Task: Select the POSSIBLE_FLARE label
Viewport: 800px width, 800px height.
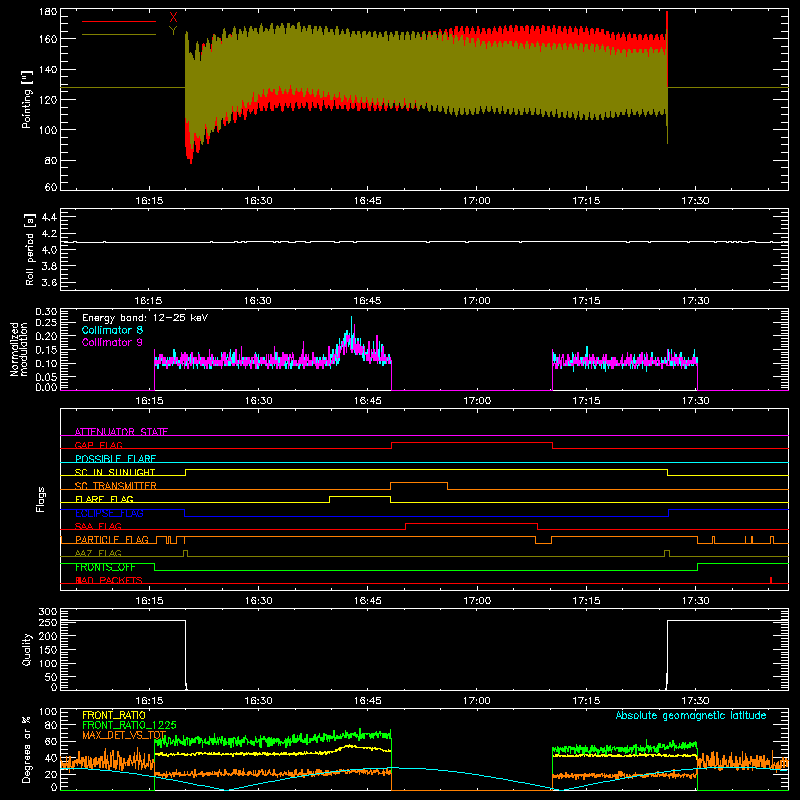Action: coord(115,459)
